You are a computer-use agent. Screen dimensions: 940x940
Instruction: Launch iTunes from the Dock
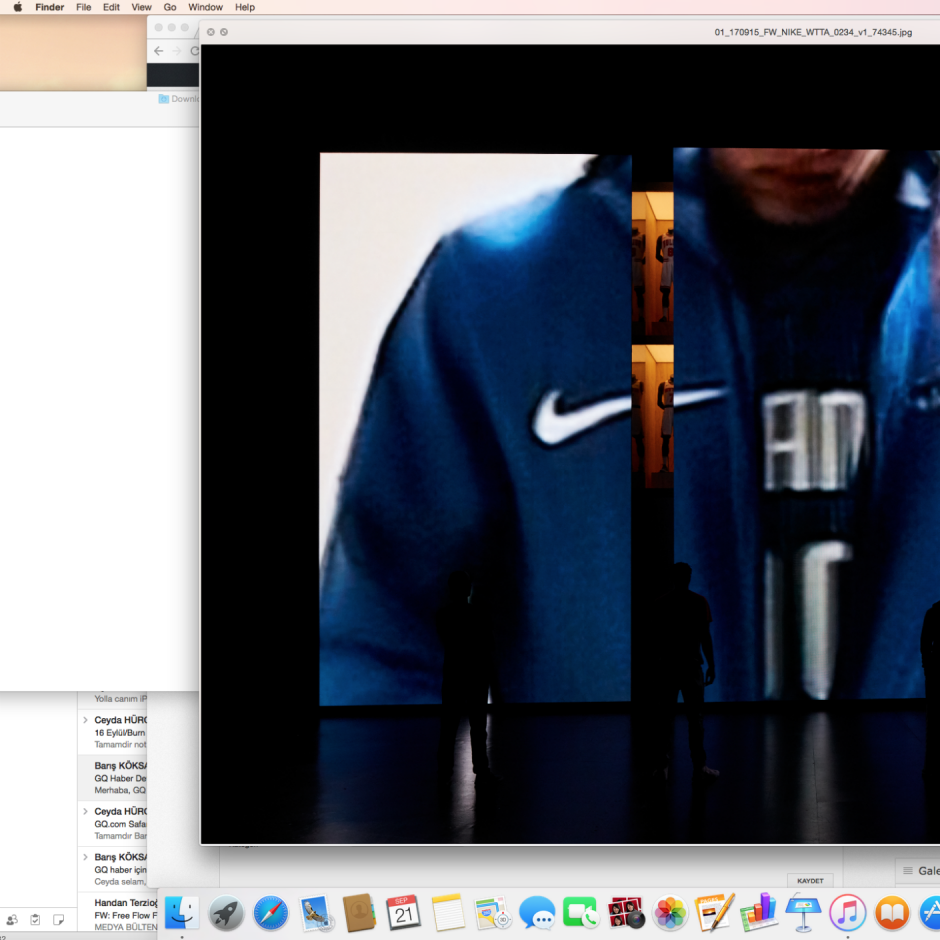(x=847, y=912)
